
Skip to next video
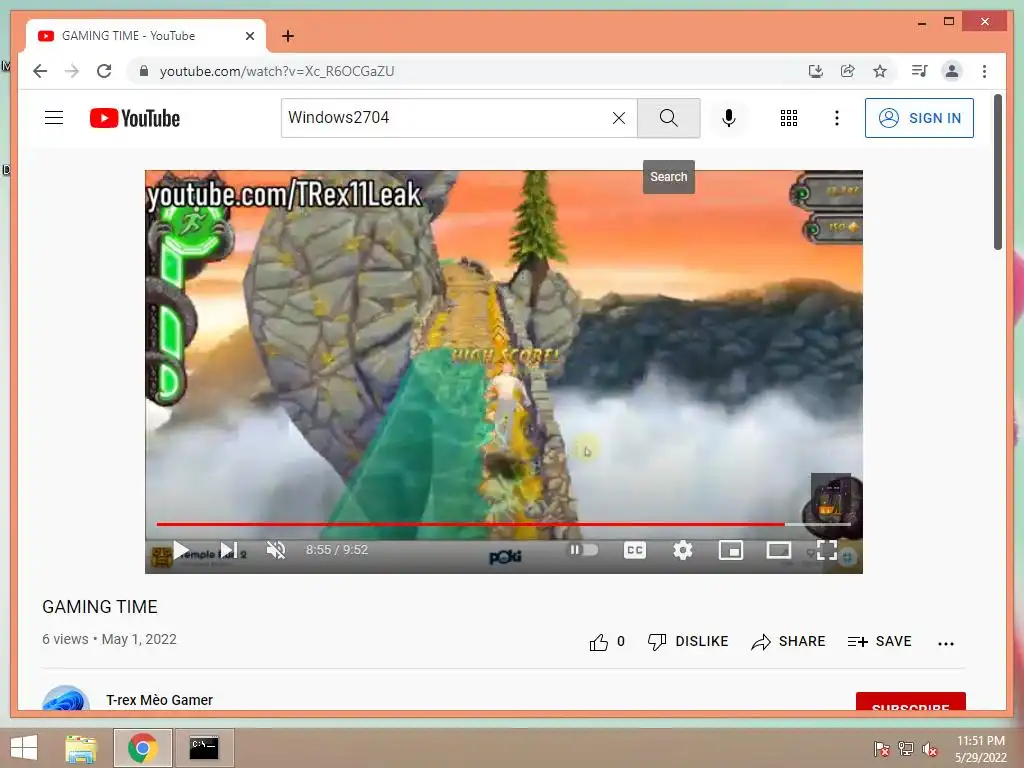pos(228,551)
